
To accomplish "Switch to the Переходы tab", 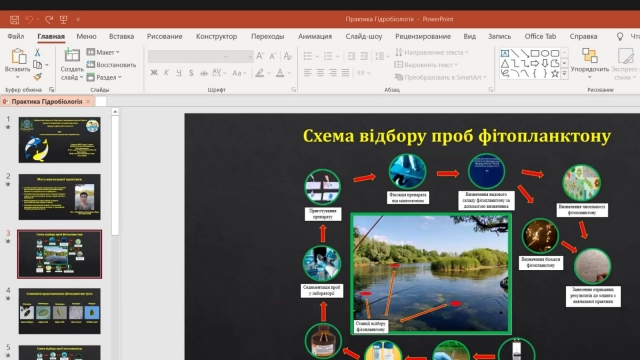I will [267, 36].
